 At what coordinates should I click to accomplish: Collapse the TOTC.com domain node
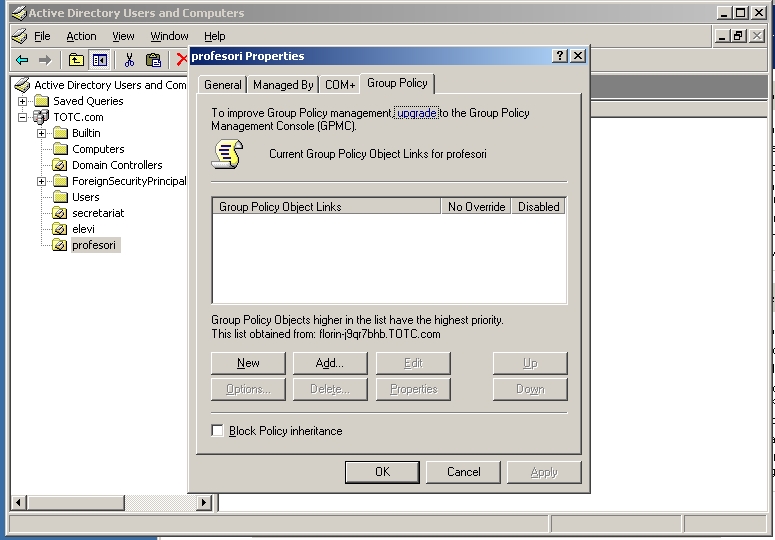(23, 117)
